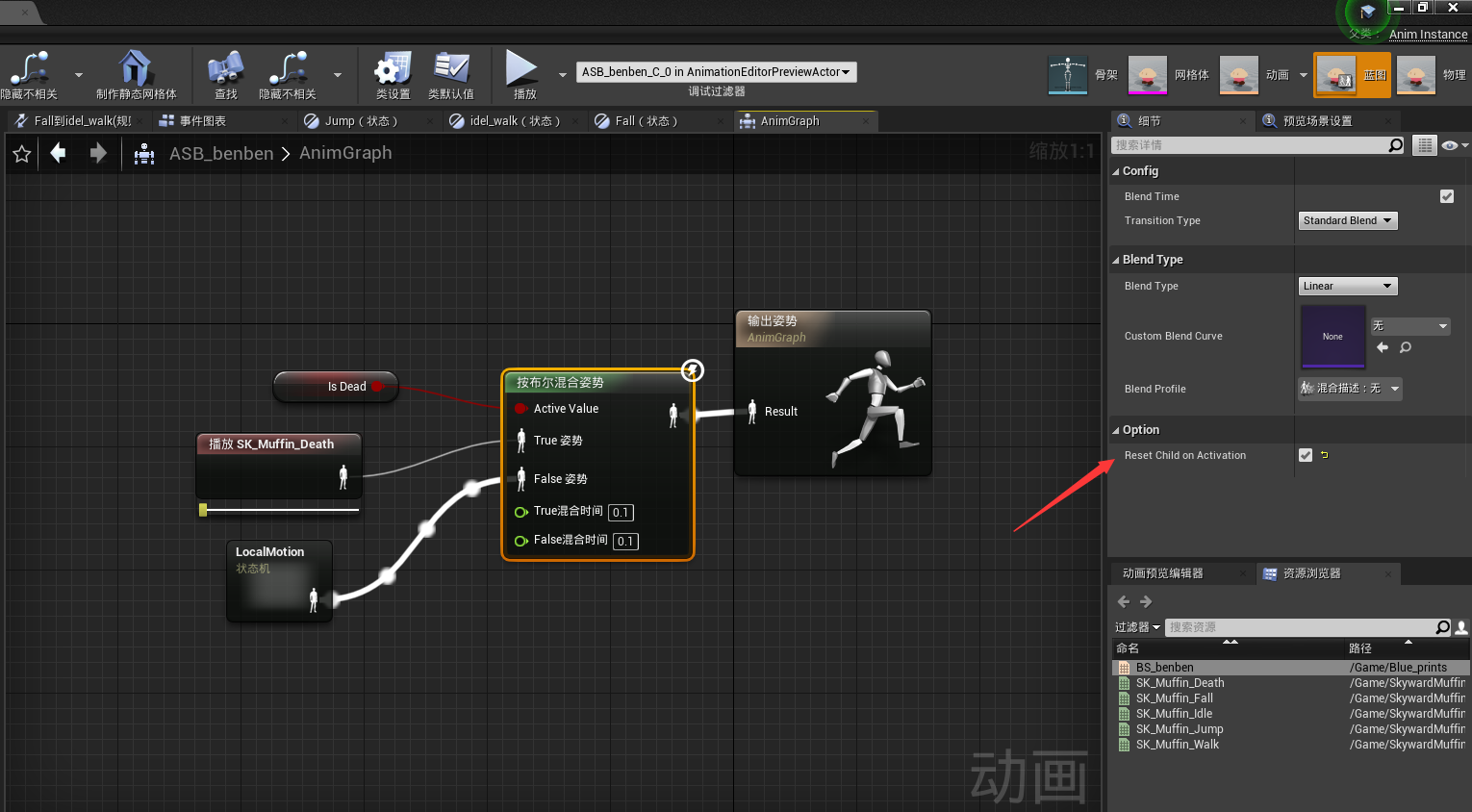This screenshot has width=1472, height=812.
Task: Open 类默认值 class defaults
Action: click(x=450, y=68)
